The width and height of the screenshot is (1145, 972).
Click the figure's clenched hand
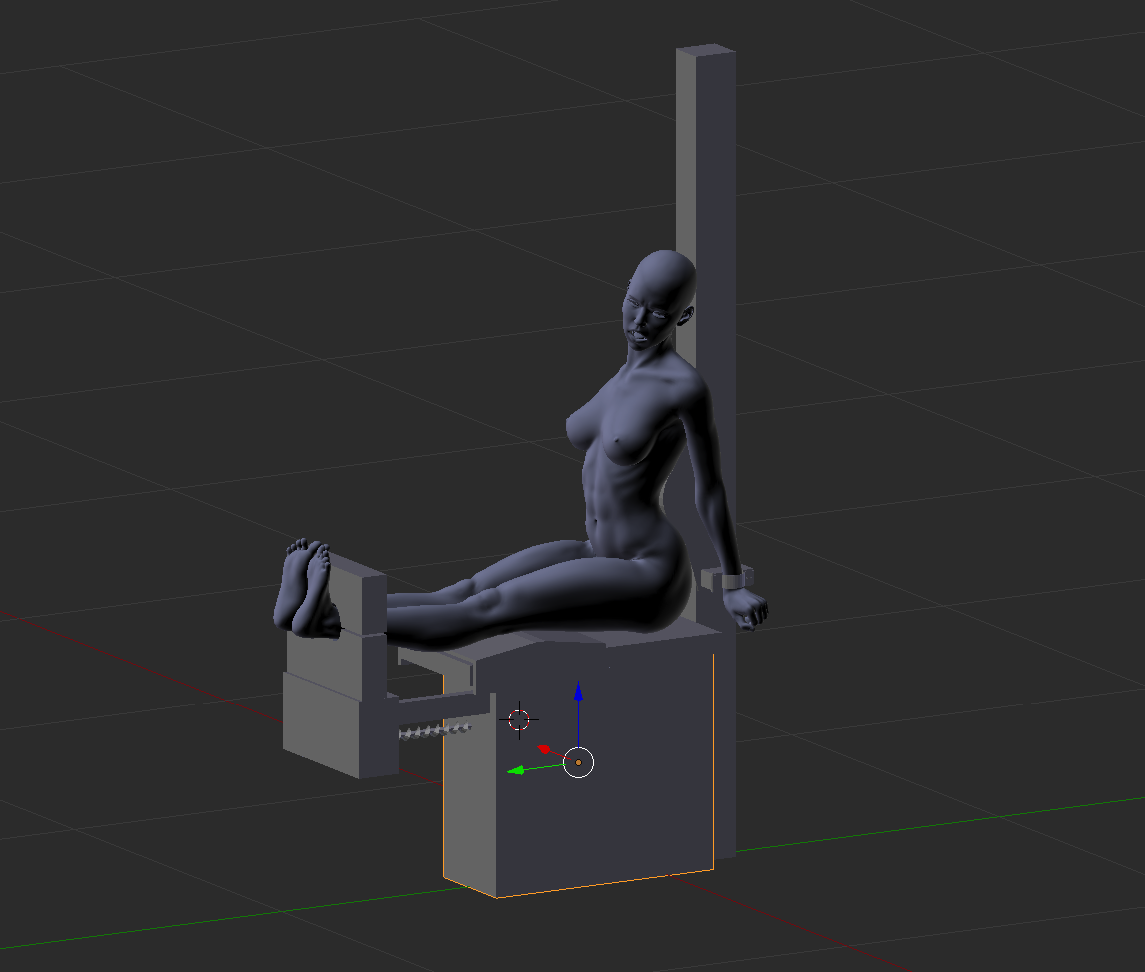tap(748, 608)
